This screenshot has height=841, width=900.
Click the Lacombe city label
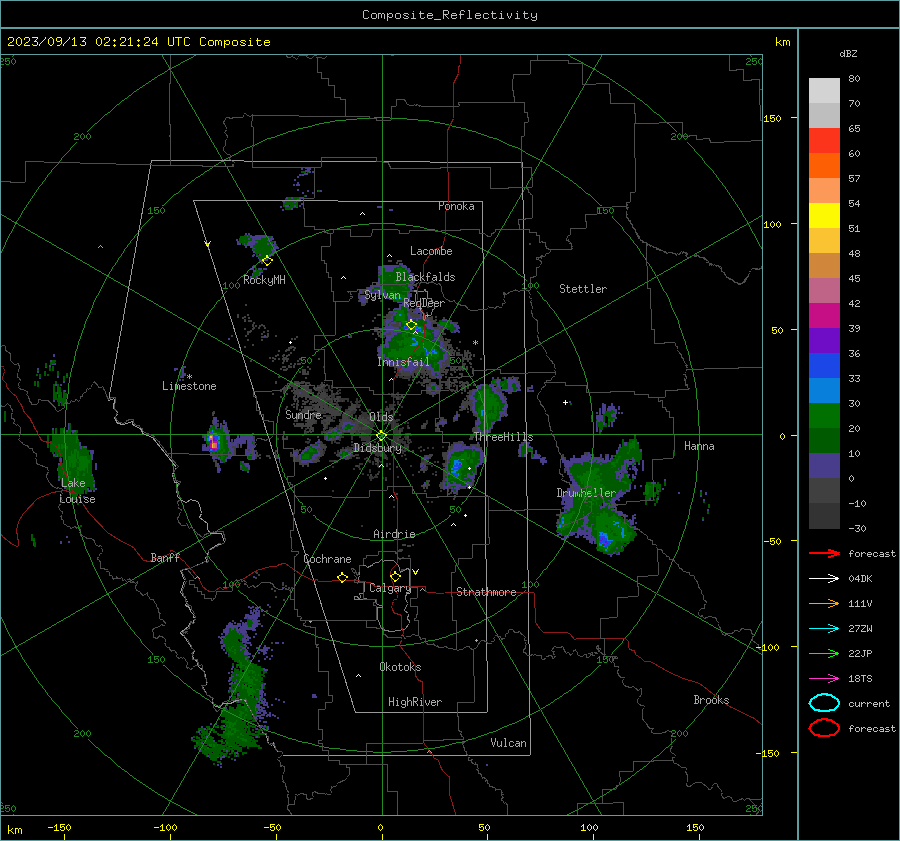(x=431, y=251)
